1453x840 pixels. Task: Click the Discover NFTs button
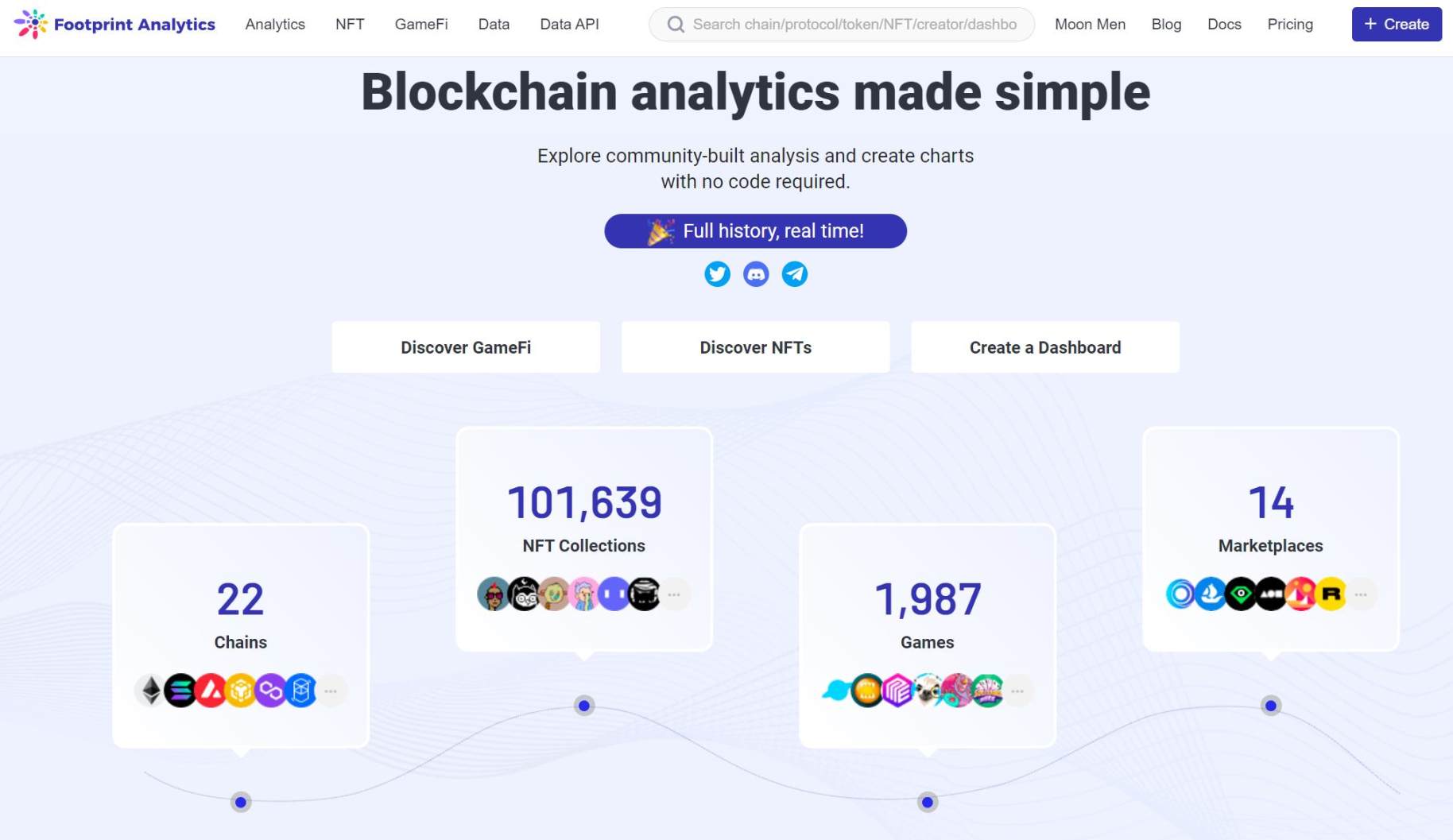click(x=754, y=347)
